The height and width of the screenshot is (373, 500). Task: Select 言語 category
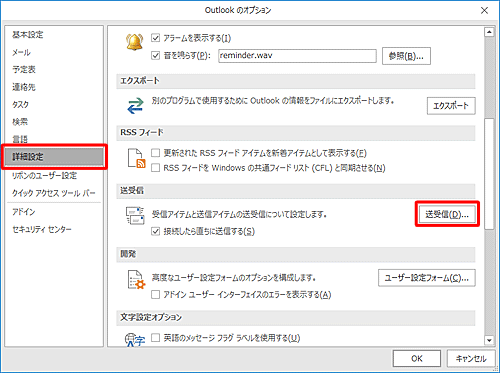point(54,139)
